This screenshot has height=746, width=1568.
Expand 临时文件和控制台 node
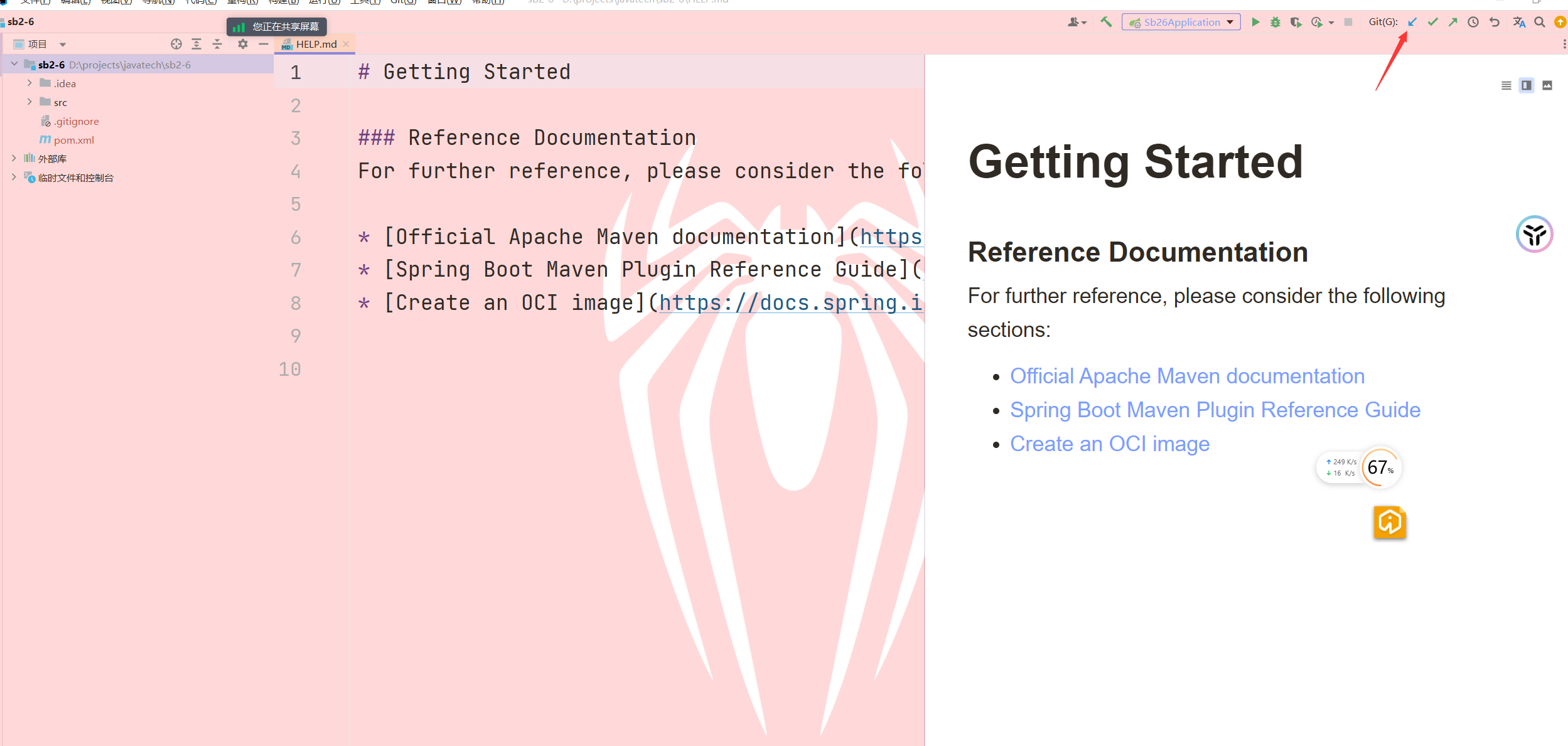point(14,177)
